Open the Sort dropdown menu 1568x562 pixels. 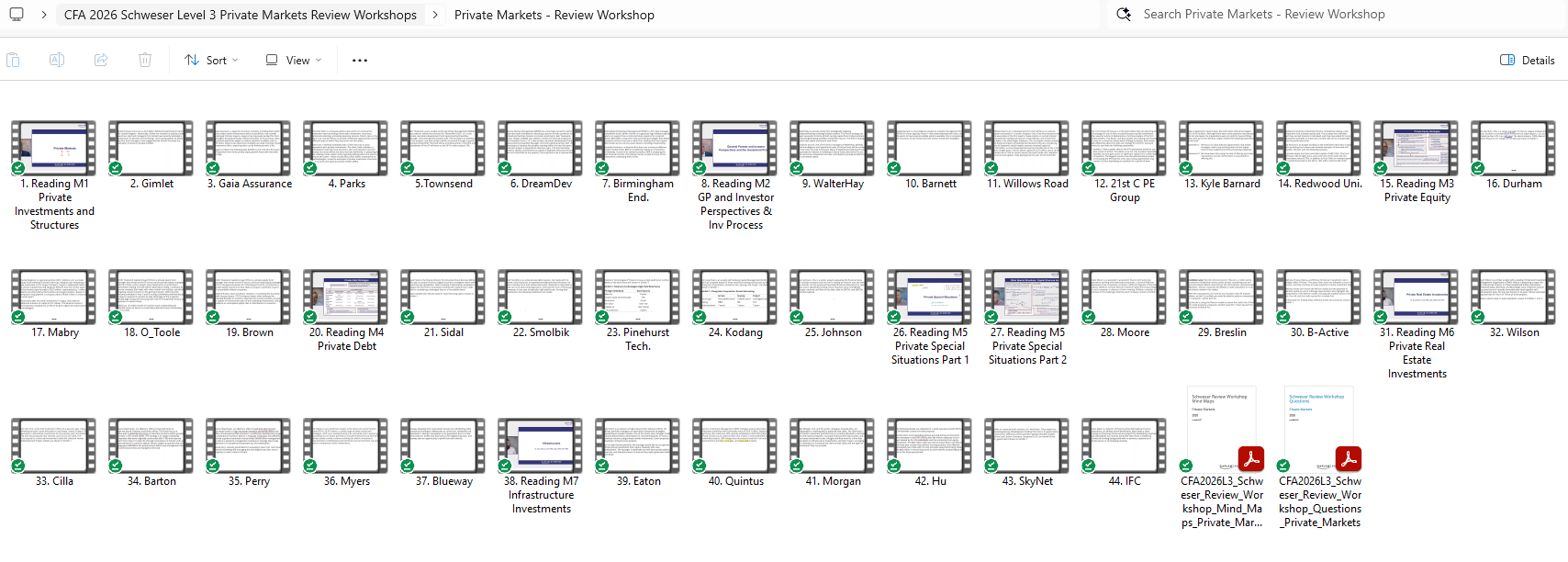(211, 61)
